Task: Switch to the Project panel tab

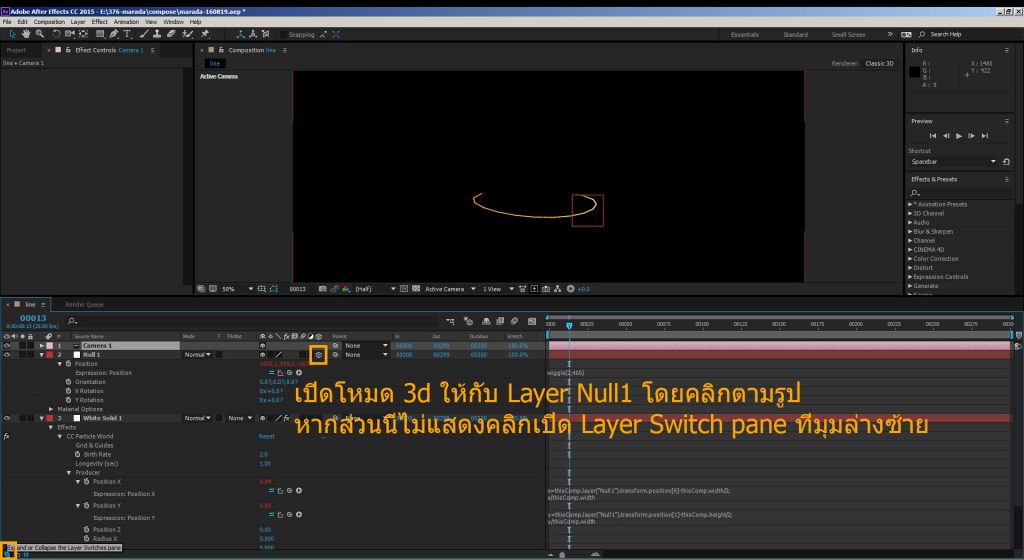Action: click(x=16, y=50)
